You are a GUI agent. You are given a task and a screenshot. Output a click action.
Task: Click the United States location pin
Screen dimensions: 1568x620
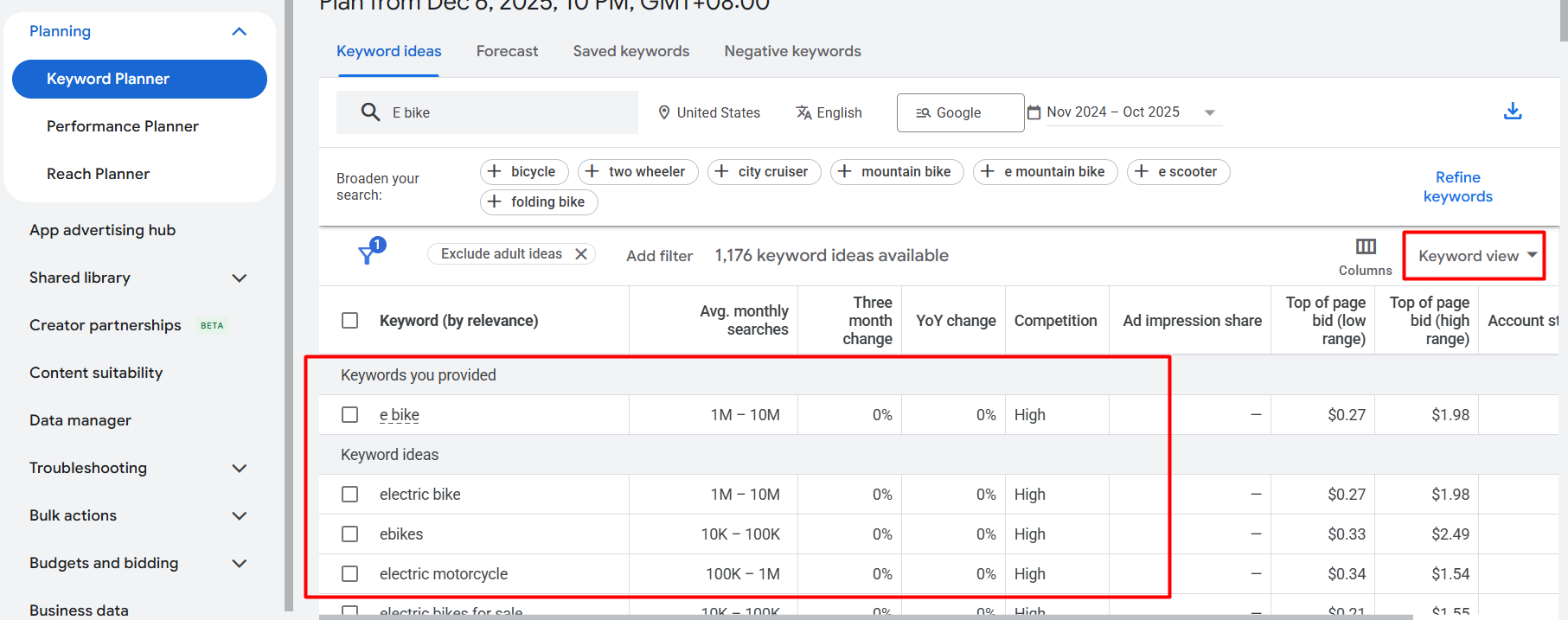[664, 113]
